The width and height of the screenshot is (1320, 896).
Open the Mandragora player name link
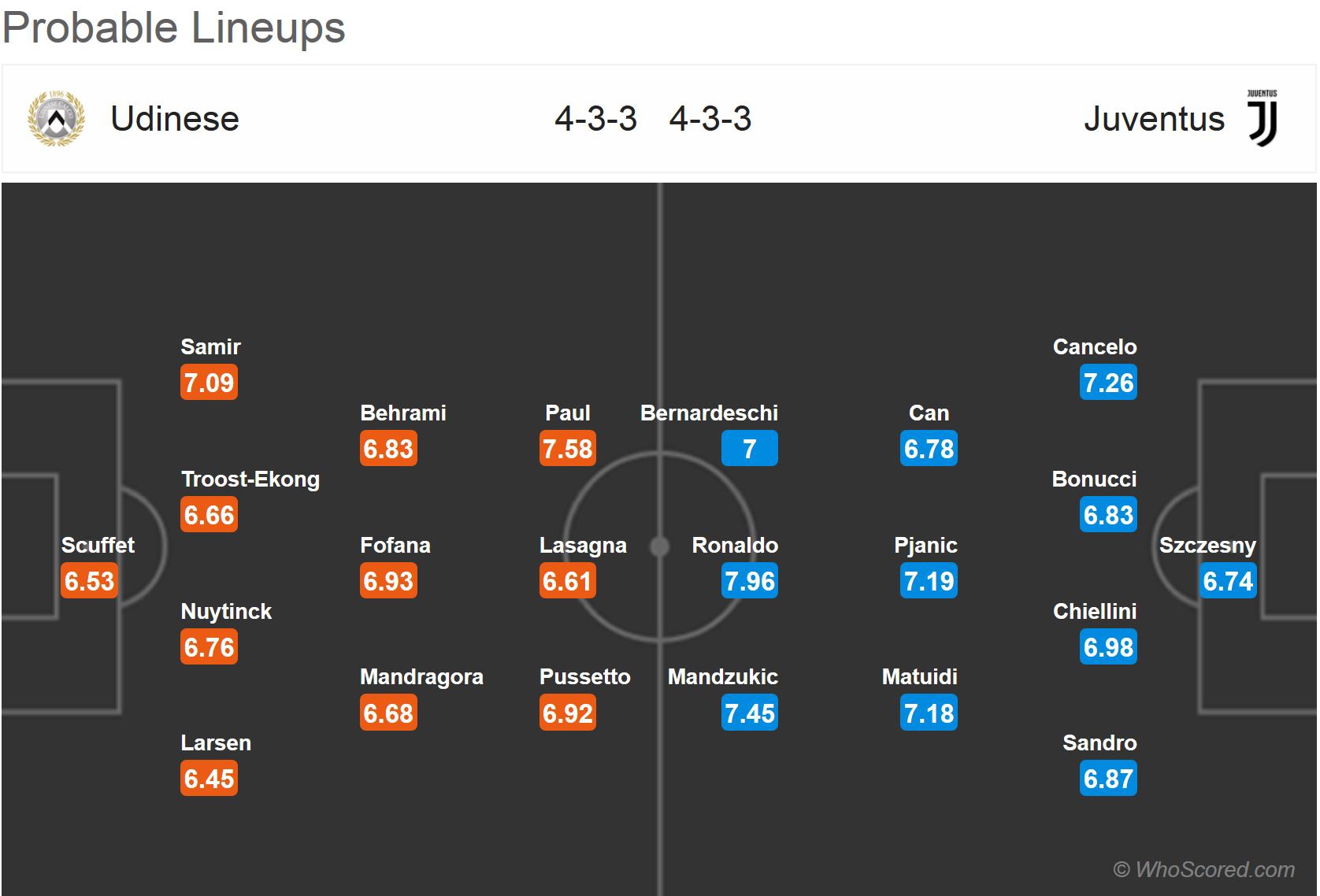pyautogui.click(x=421, y=676)
